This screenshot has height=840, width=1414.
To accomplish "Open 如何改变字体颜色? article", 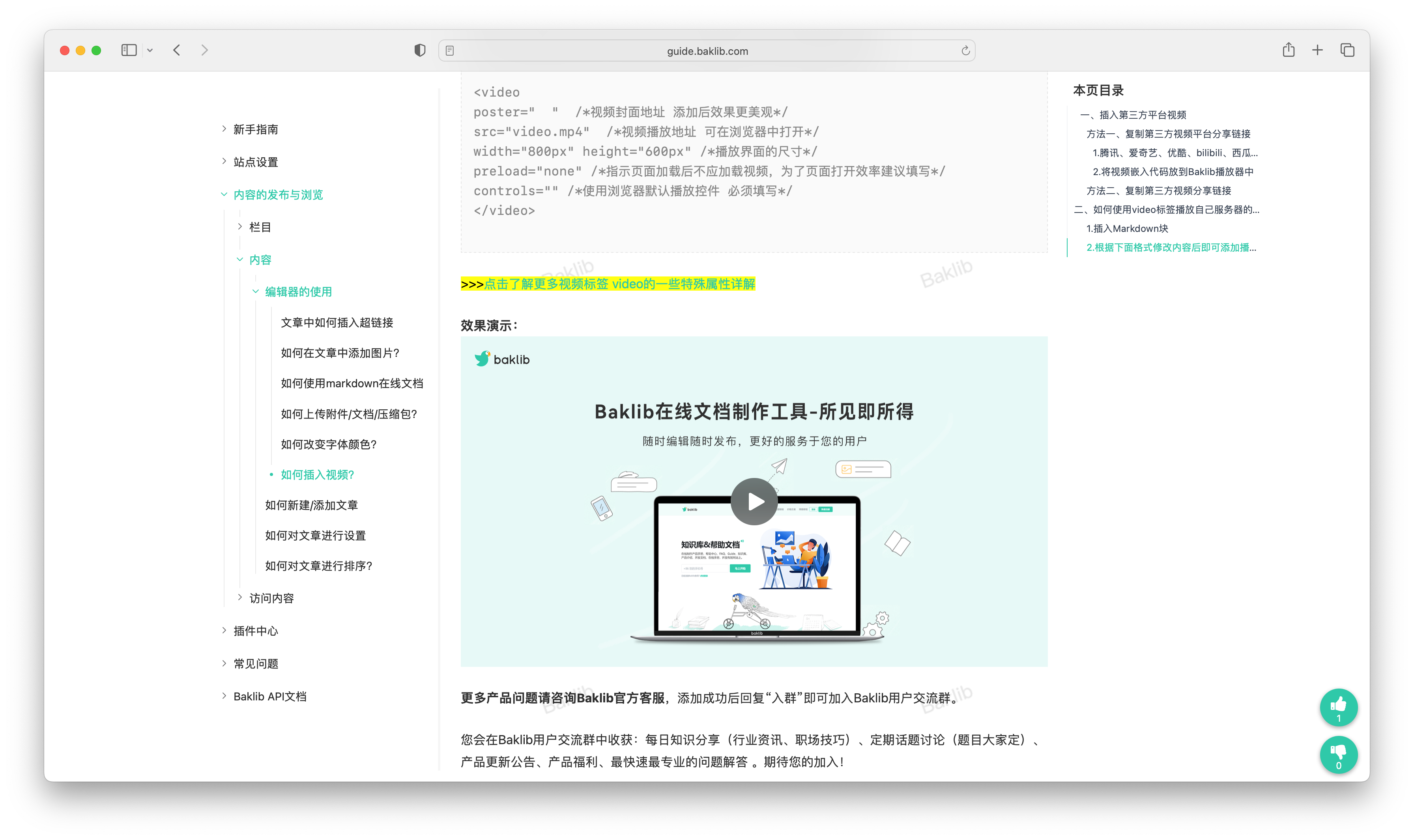I will point(328,444).
